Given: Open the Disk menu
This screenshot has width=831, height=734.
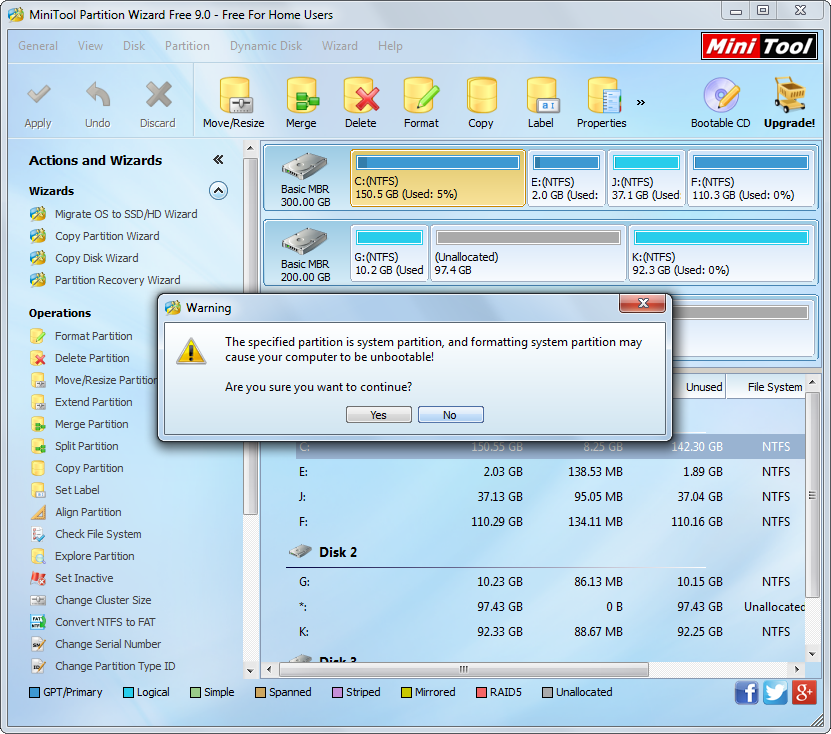Looking at the screenshot, I should point(134,46).
